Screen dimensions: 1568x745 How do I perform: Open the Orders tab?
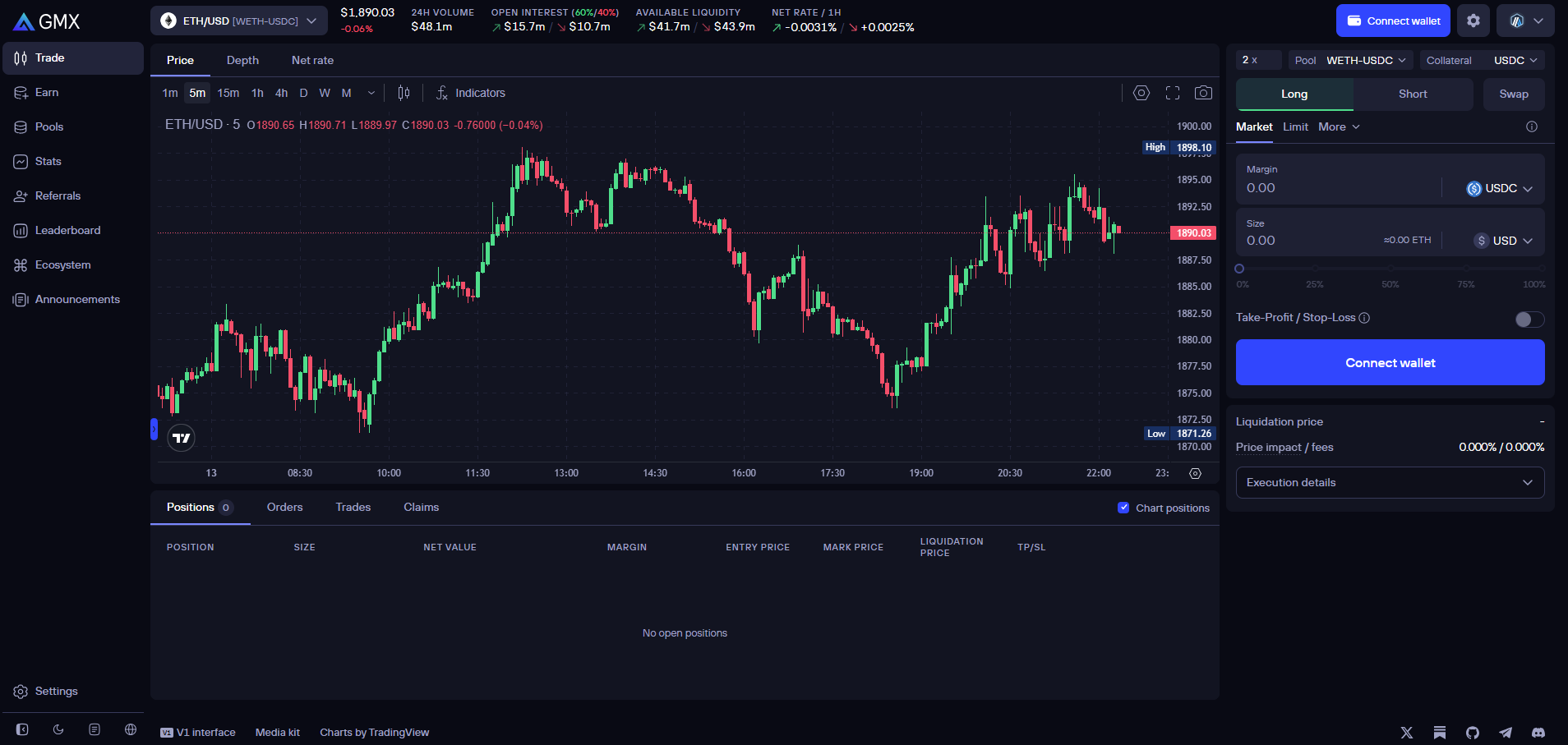[284, 507]
